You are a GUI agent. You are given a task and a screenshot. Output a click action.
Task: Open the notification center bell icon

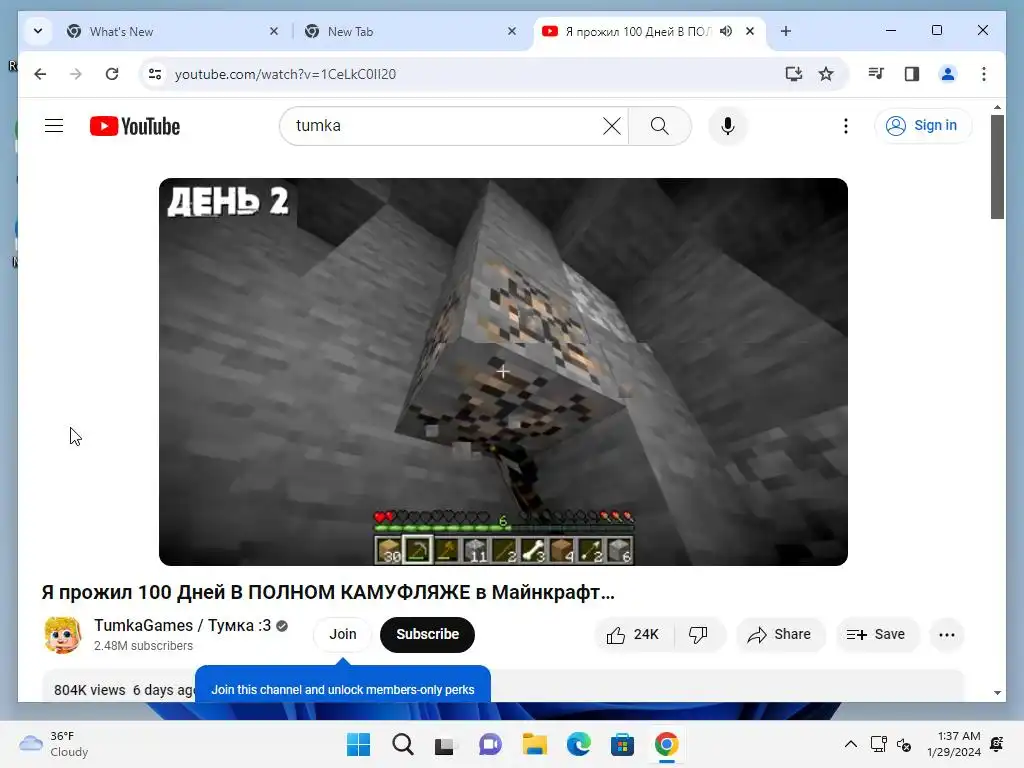coord(997,744)
